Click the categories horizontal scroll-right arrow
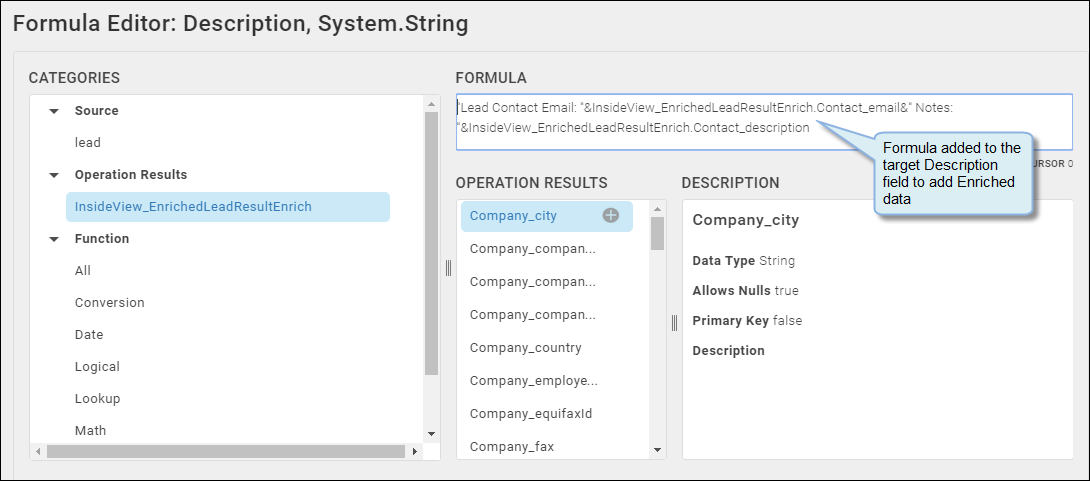Screen dimensions: 1090x481 [x=414, y=452]
